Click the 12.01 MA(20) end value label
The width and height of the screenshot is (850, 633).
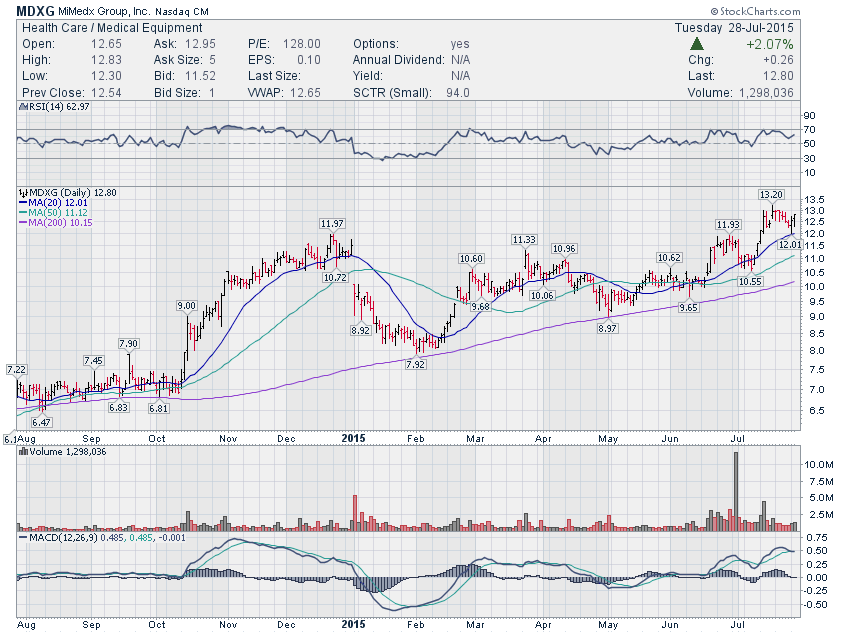click(x=790, y=245)
